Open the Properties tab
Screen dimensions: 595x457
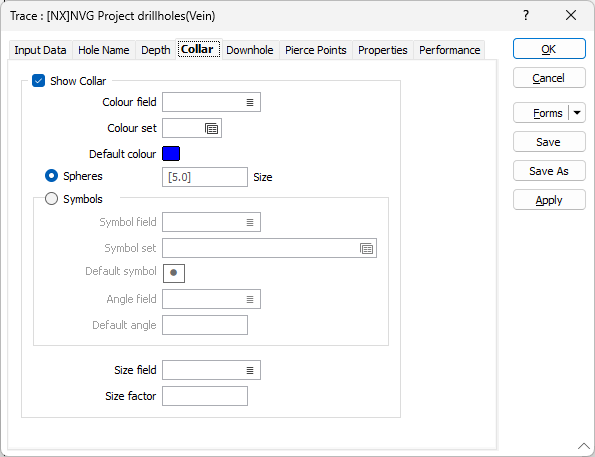tap(382, 50)
